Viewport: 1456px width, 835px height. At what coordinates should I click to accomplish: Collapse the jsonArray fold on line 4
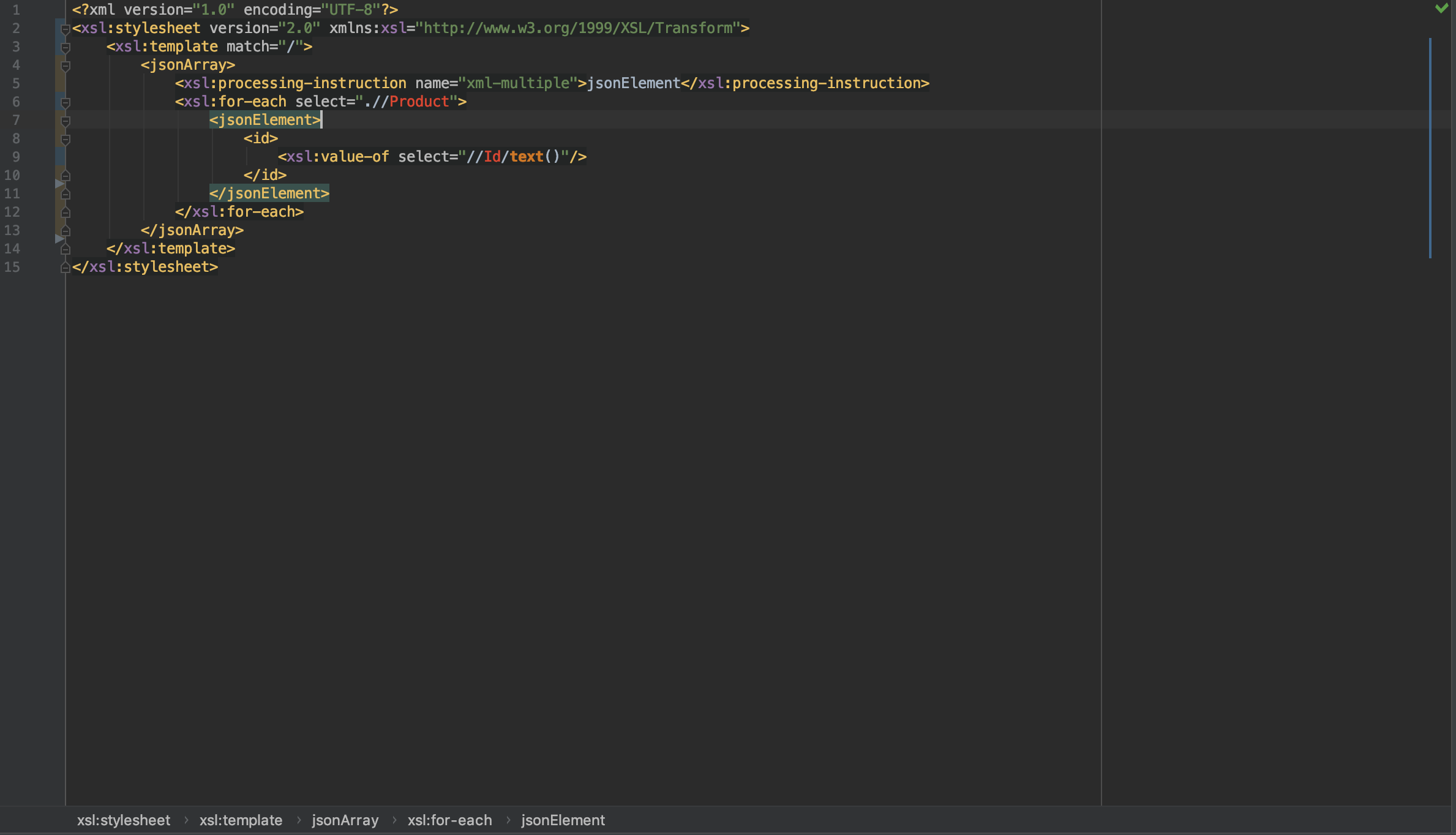tap(66, 66)
